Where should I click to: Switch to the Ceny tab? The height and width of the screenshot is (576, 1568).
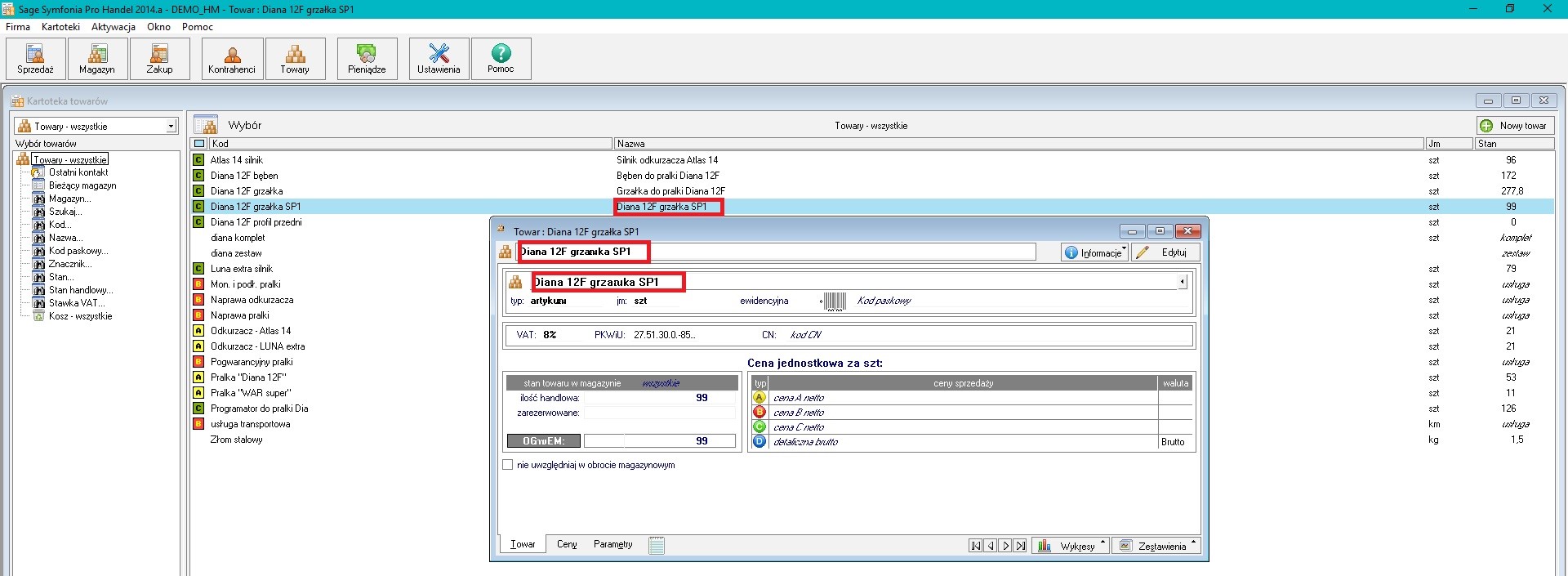tap(567, 544)
